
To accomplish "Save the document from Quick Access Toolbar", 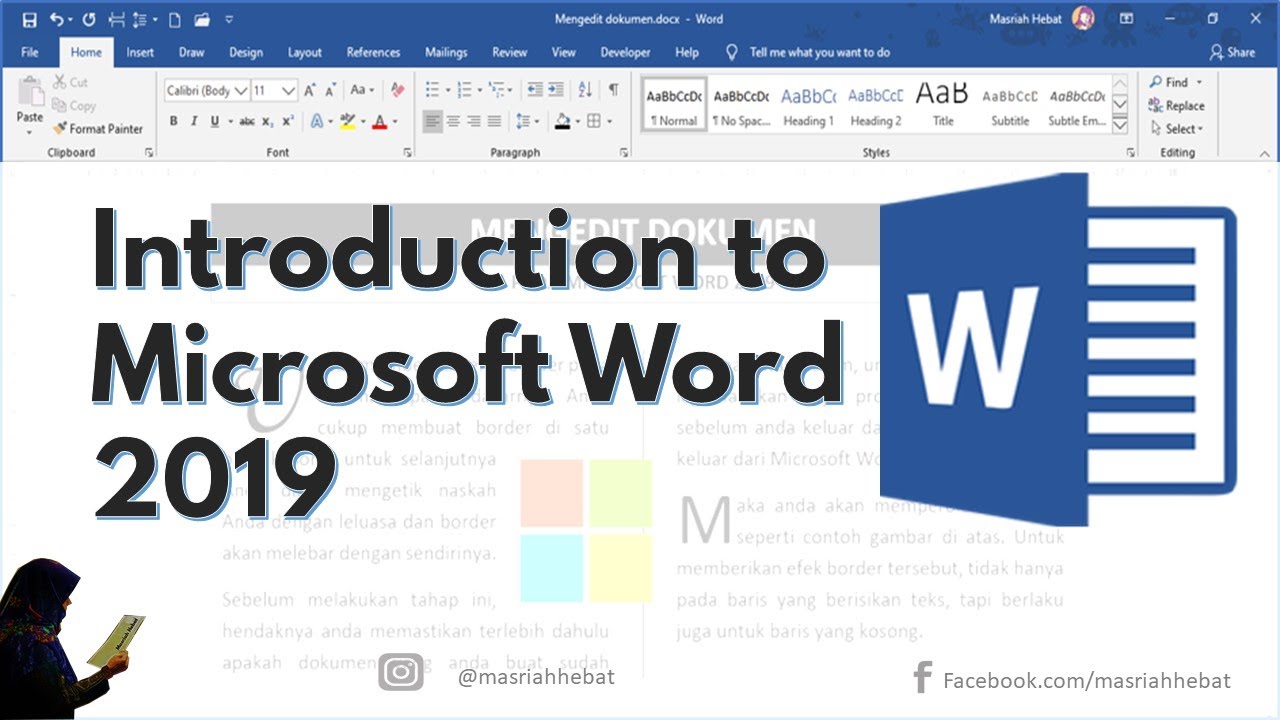I will coord(29,19).
